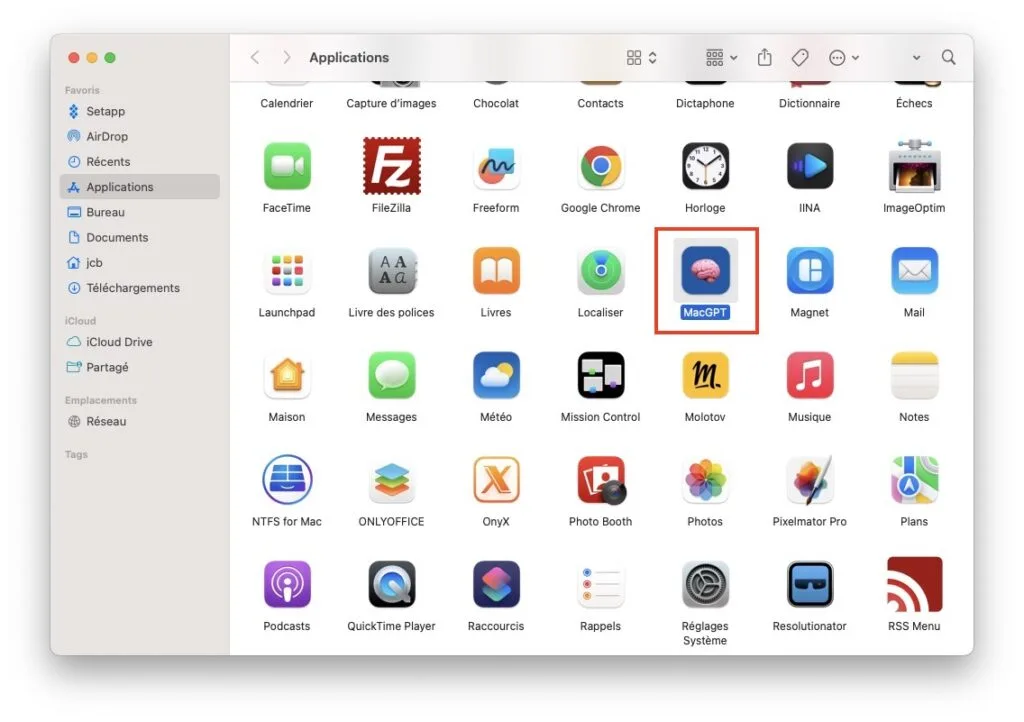Open the group-by options dropdown

tap(722, 57)
